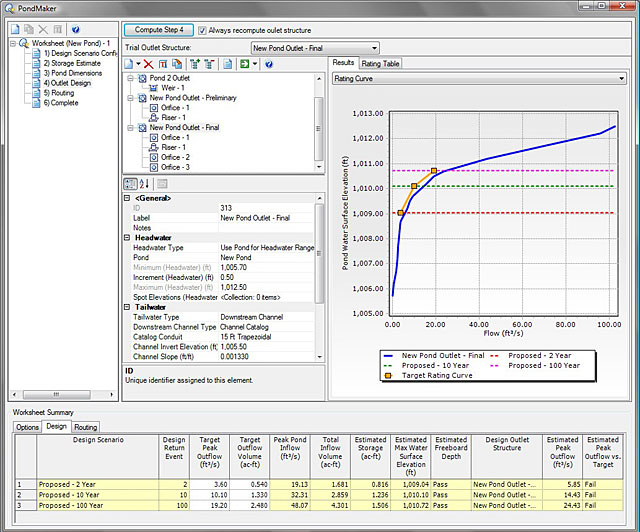Open the 5) Routing step

click(59, 93)
